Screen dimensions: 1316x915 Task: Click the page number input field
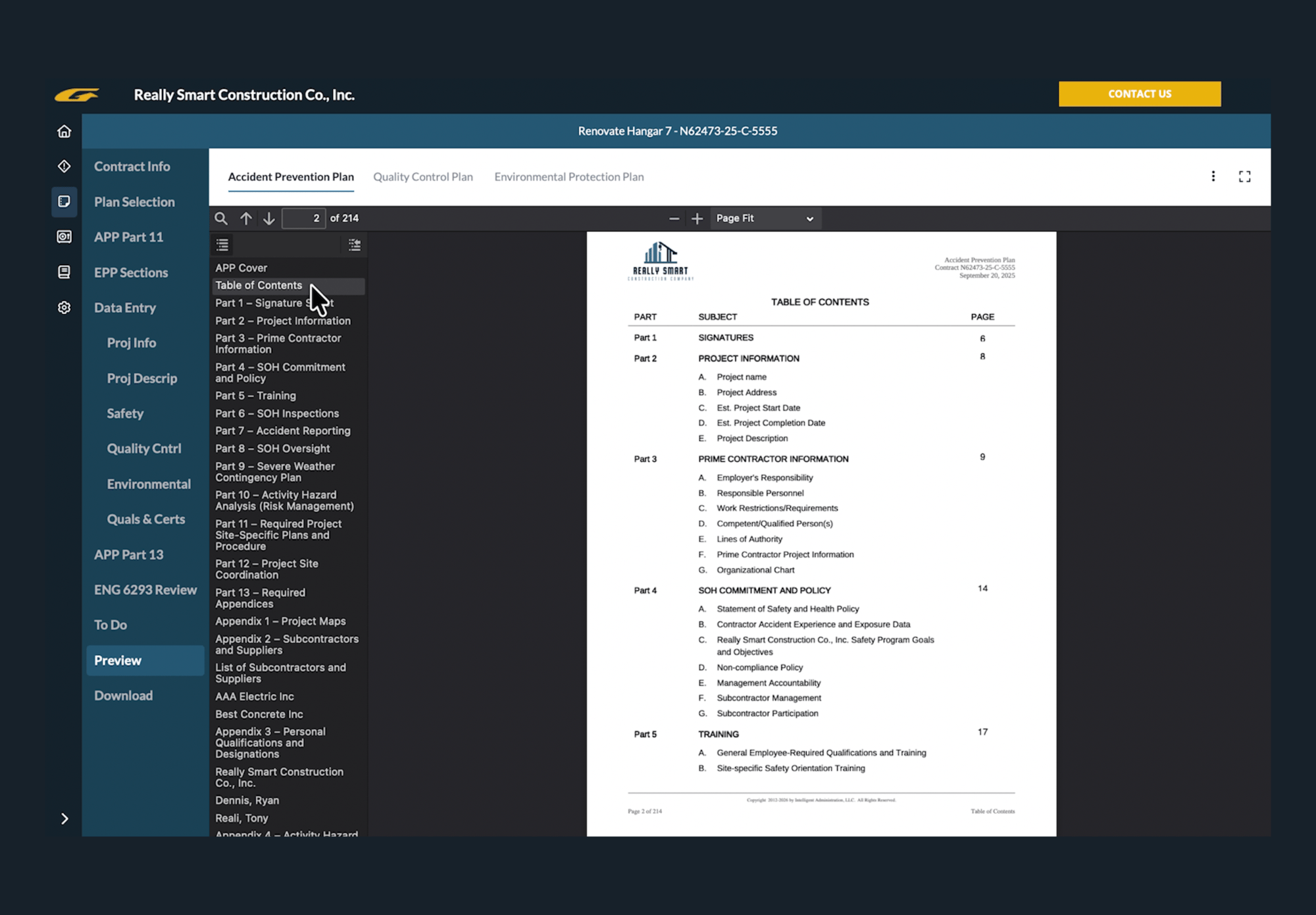click(x=303, y=219)
